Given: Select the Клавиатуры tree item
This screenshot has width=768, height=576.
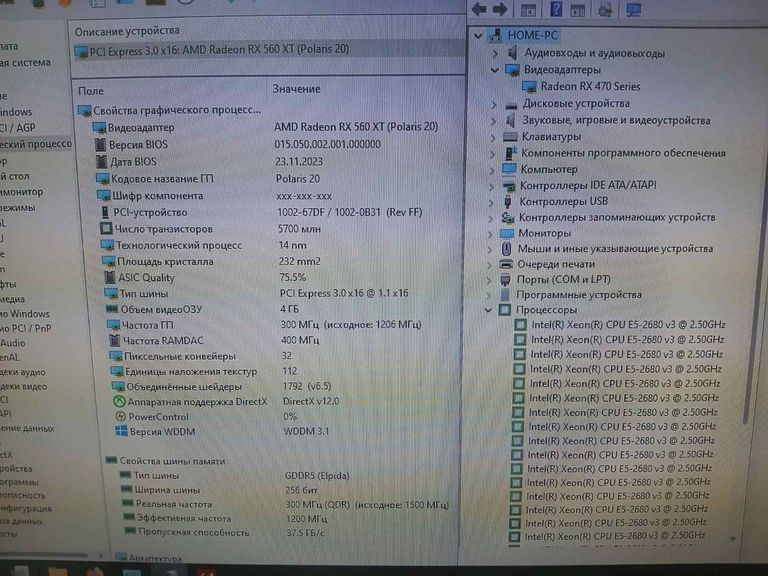Looking at the screenshot, I should (550, 137).
